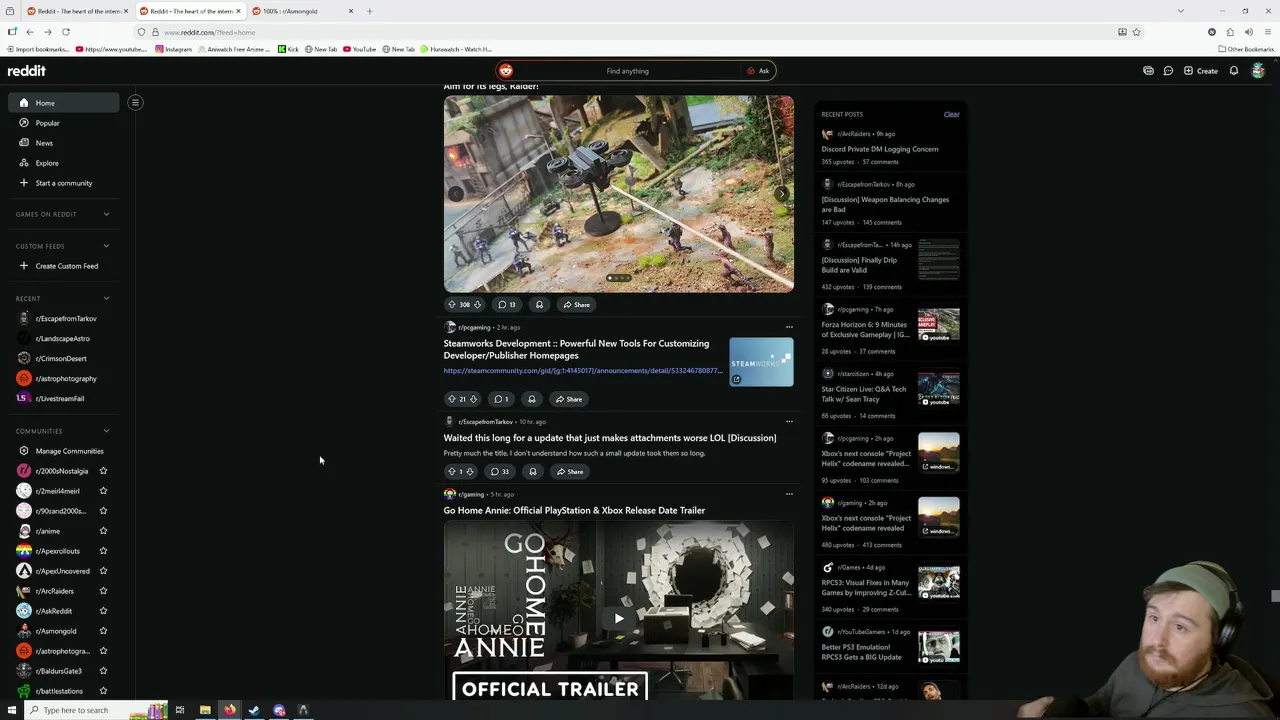Viewport: 1280px width, 720px height.
Task: Click the Create post button
Action: coord(1201,71)
